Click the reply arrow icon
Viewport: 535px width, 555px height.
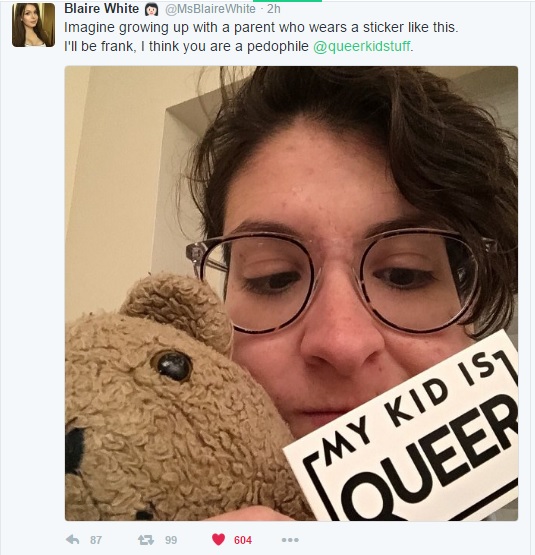(x=73, y=539)
